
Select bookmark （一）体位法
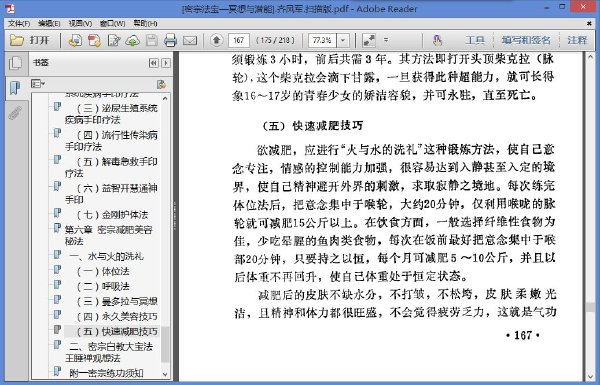tap(103, 271)
